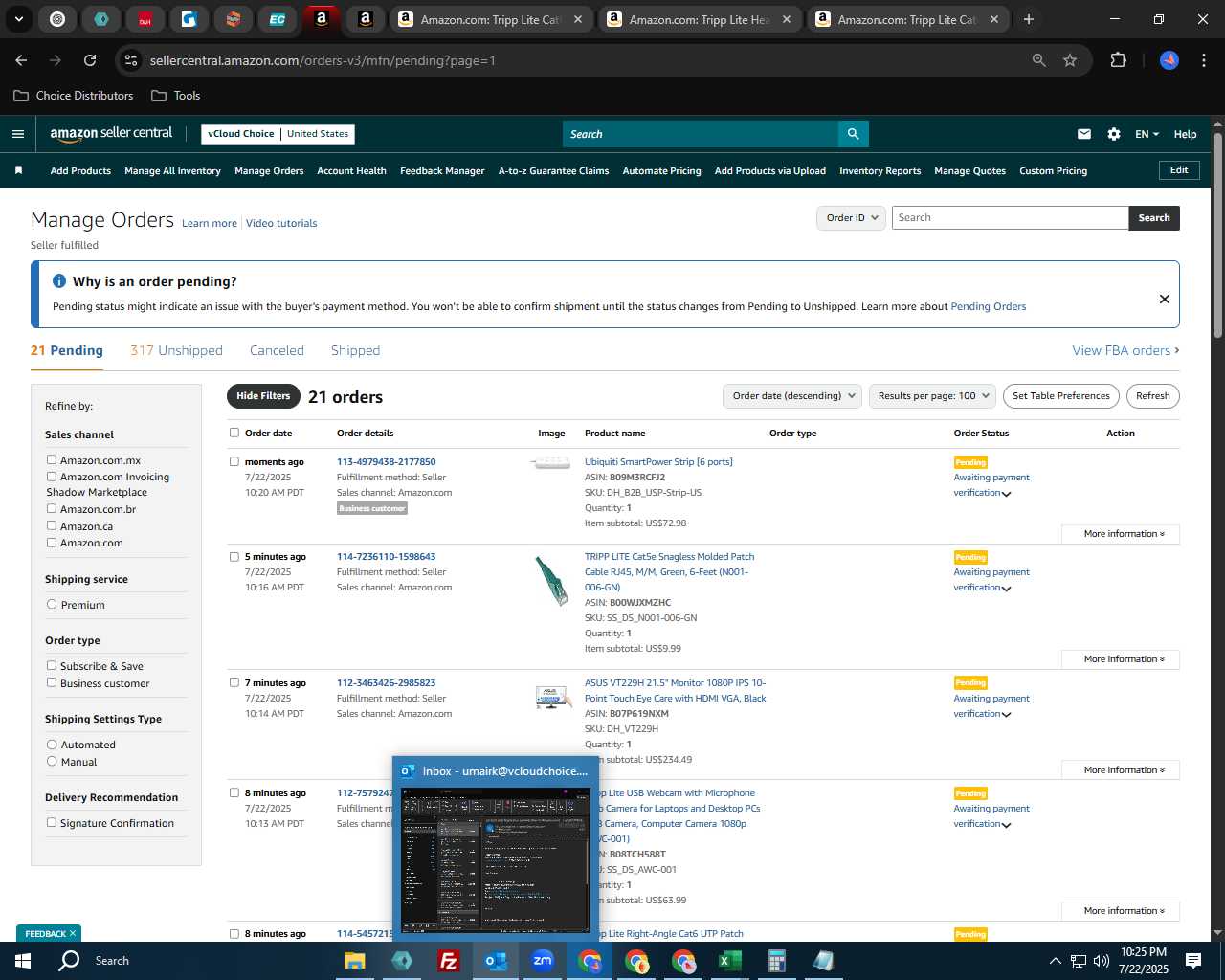Open the Seller Central hamburger menu
1225x980 pixels.
point(17,134)
